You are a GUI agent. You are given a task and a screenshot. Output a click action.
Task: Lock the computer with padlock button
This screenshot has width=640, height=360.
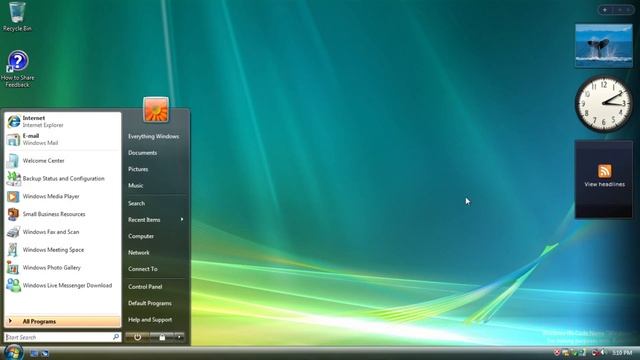[x=162, y=337]
